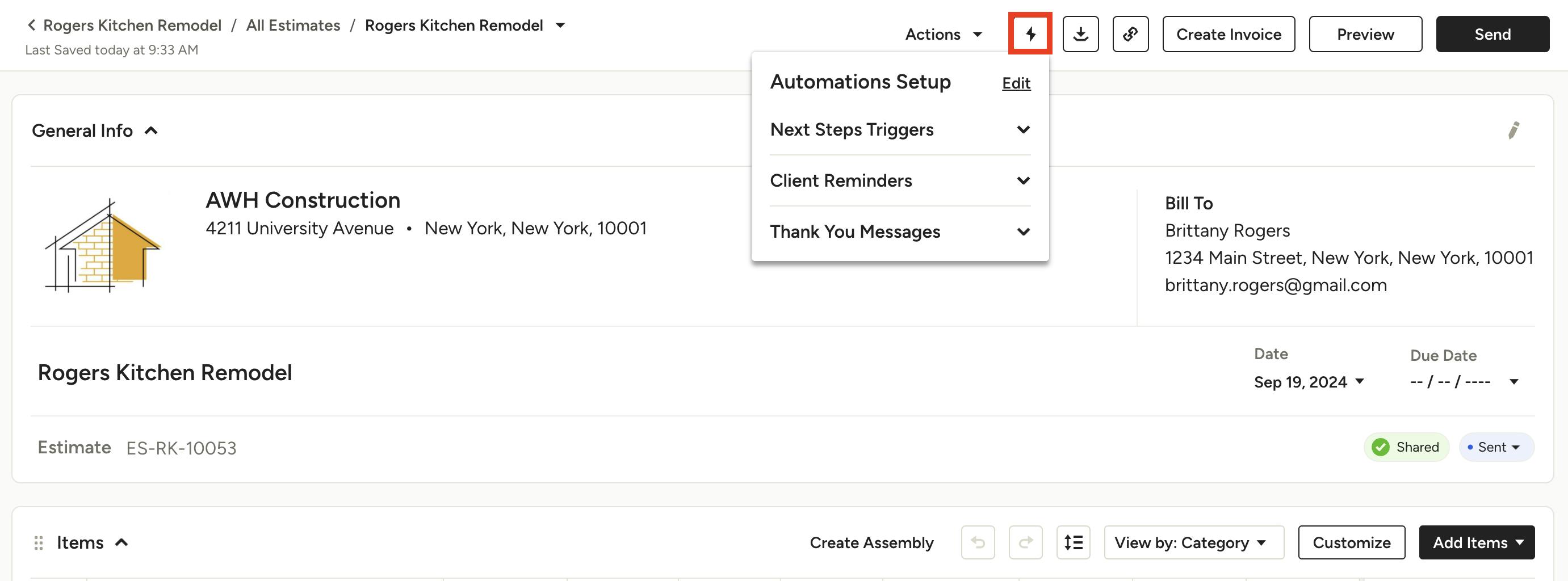Click the Preview button
Image resolution: width=1568 pixels, height=581 pixels.
tap(1365, 34)
